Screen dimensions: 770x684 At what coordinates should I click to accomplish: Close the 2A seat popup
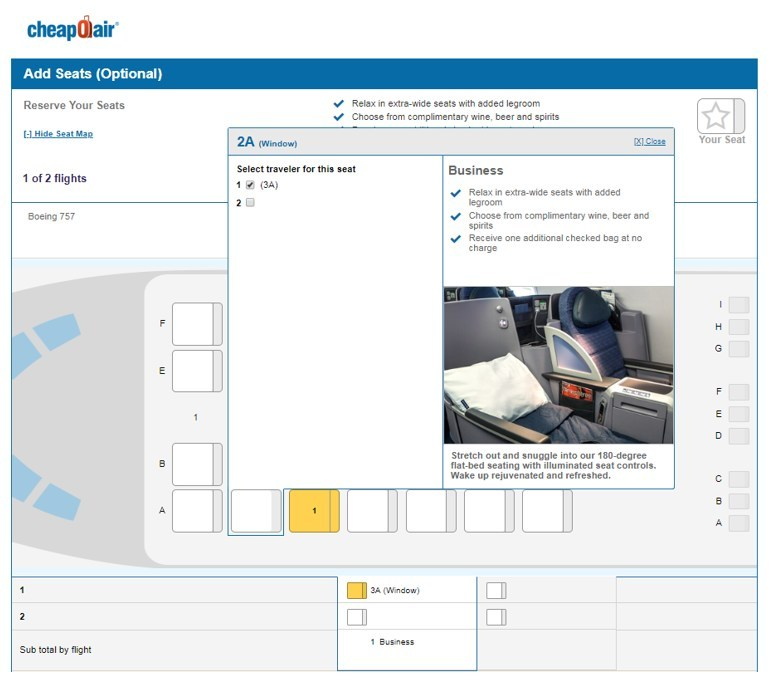[649, 142]
